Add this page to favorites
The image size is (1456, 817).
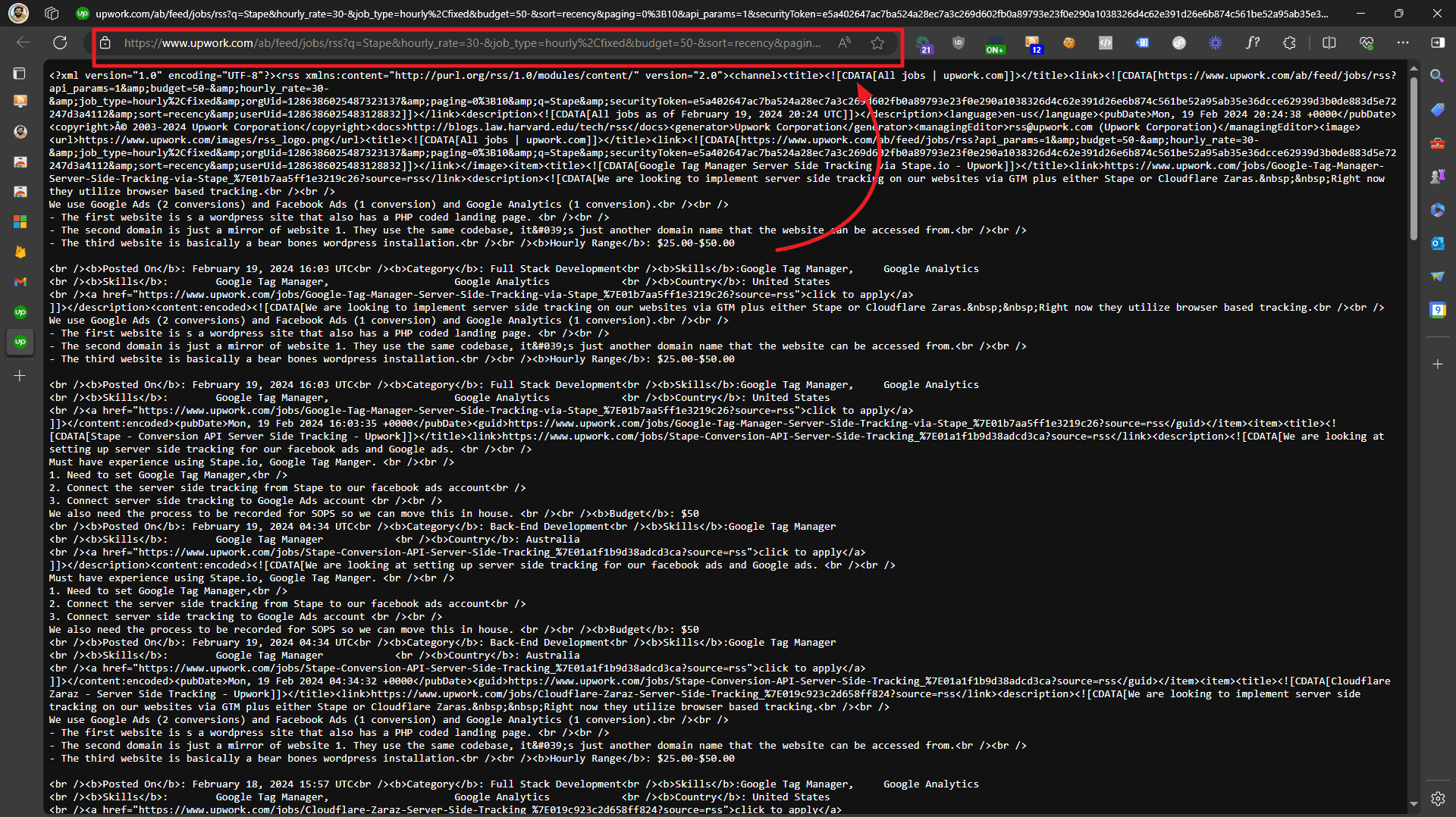(877, 43)
